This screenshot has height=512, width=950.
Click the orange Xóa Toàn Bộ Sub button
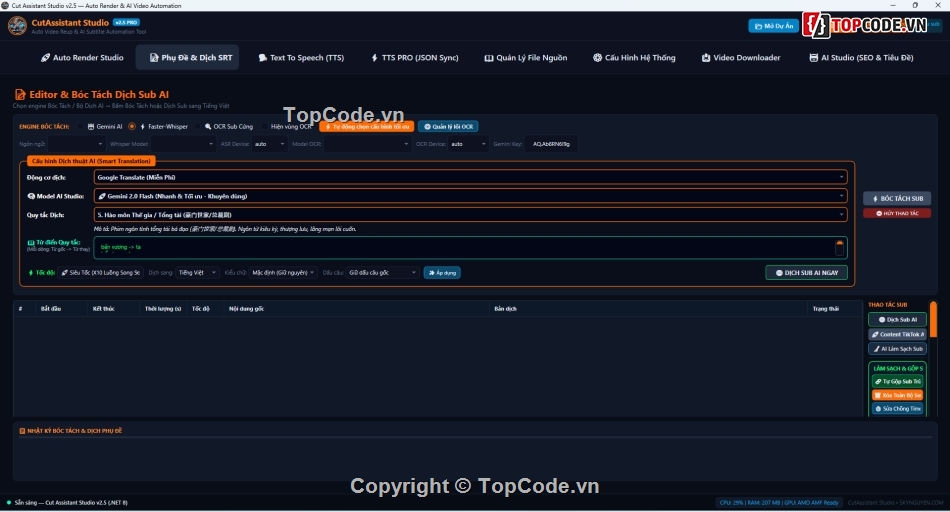tap(897, 395)
